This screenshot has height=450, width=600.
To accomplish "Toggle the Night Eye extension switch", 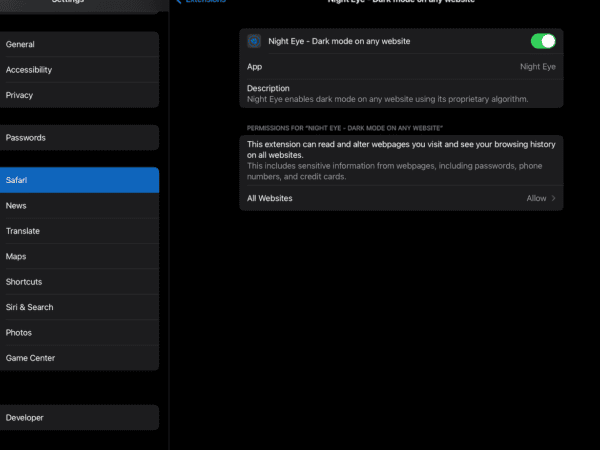I will (543, 41).
